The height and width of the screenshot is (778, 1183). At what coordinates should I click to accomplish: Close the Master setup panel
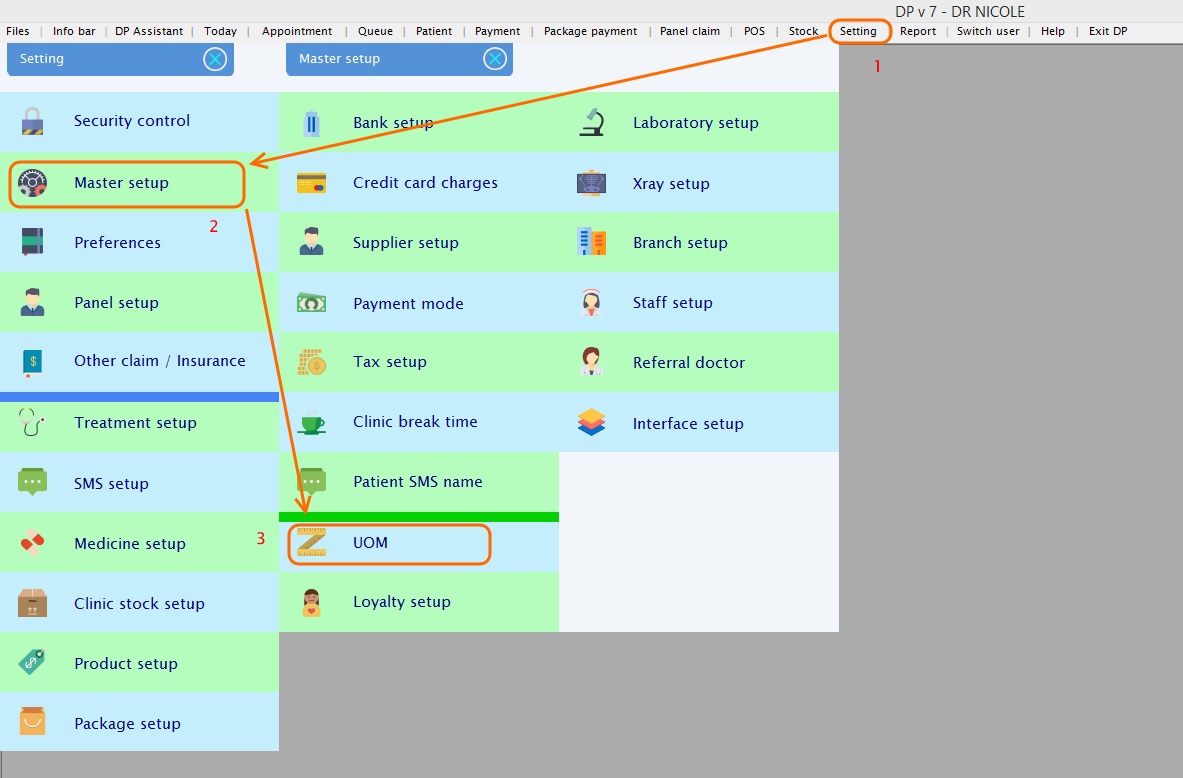pos(495,59)
